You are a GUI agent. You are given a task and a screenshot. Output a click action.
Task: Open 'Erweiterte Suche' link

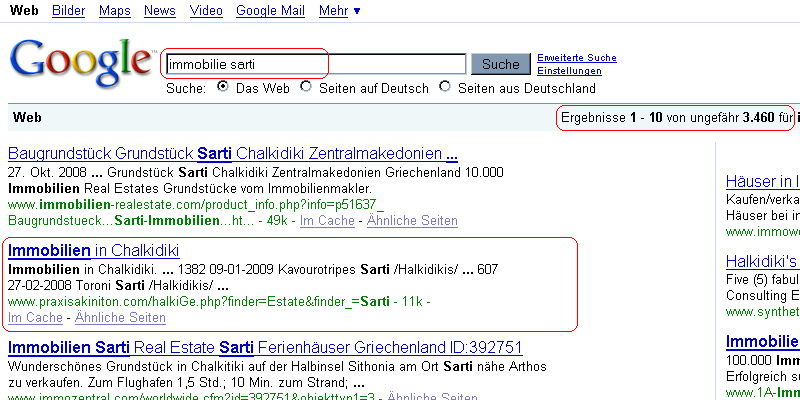pos(576,58)
